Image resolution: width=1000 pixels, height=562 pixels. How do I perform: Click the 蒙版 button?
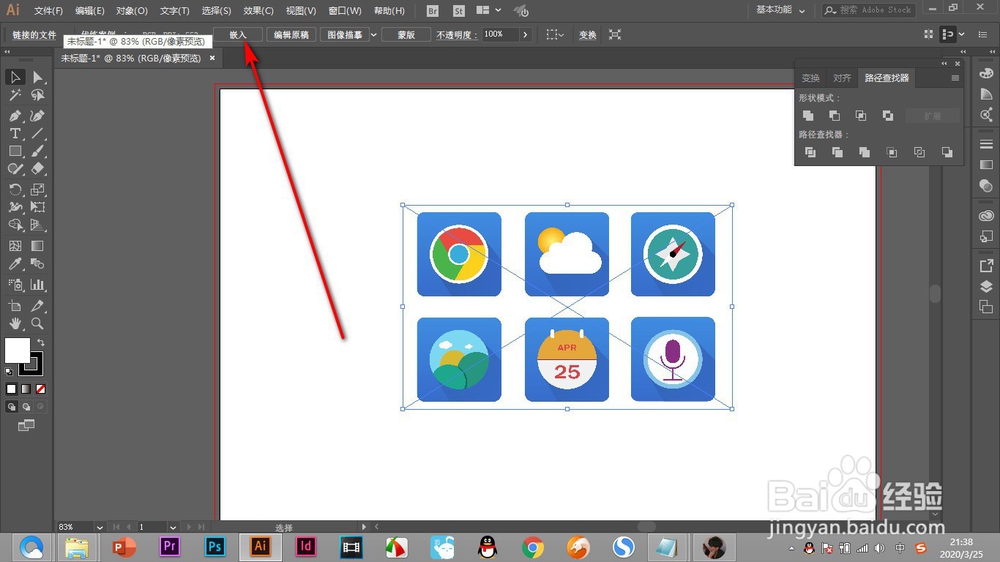406,35
